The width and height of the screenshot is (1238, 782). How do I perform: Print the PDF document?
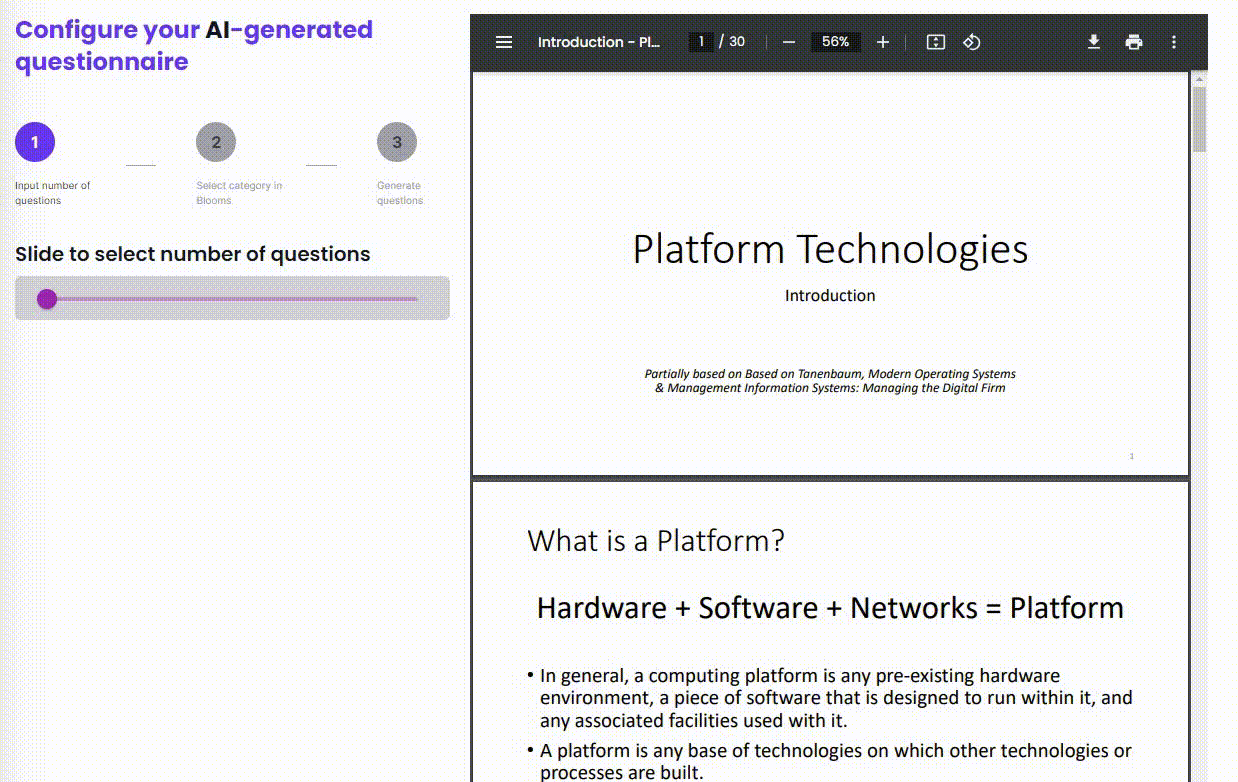[1133, 42]
